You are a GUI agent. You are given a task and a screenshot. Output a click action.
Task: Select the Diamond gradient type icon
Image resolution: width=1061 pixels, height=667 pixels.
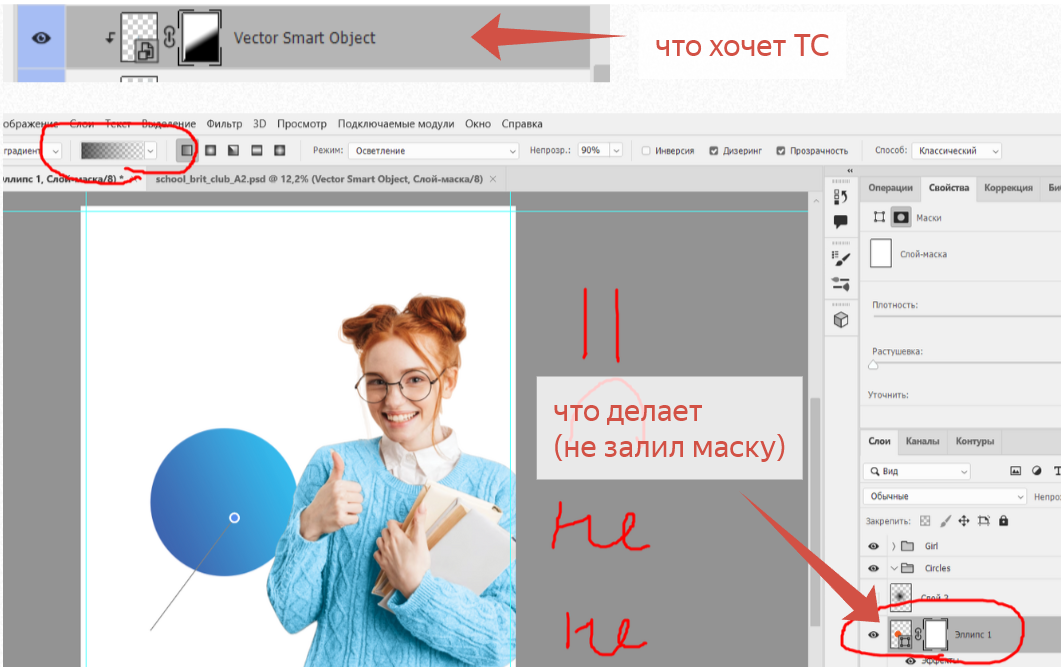279,150
